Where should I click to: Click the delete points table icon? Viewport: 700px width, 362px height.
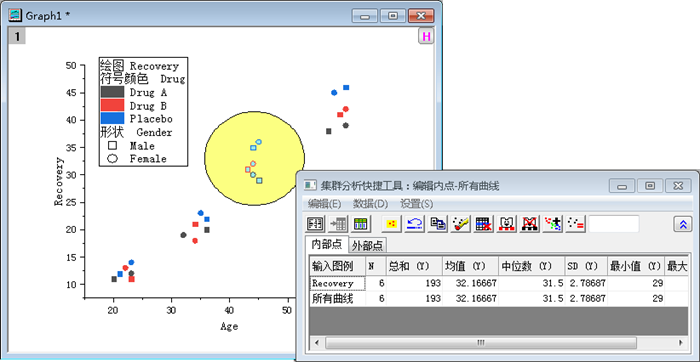click(483, 224)
